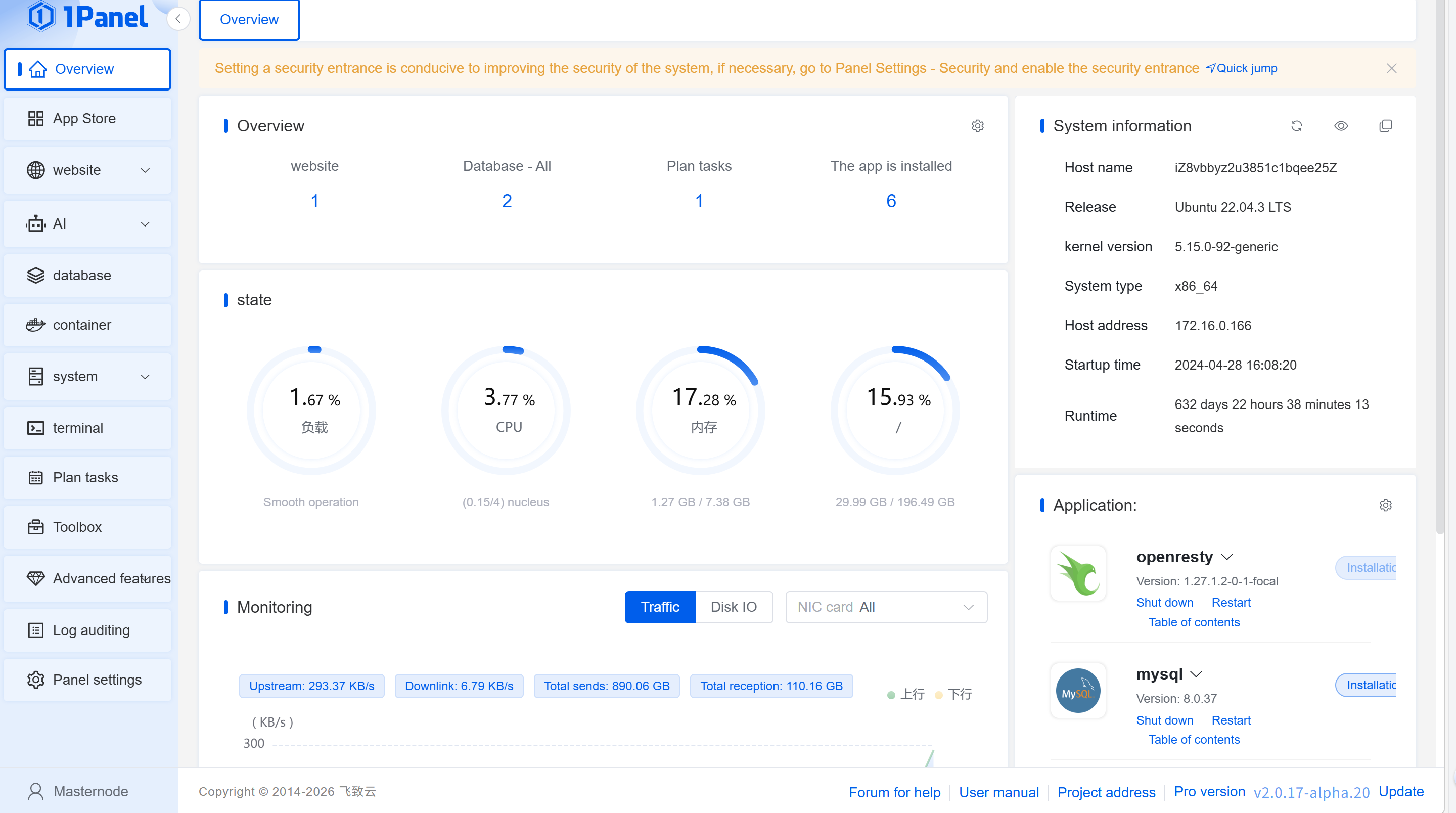The height and width of the screenshot is (813, 1456).
Task: Restart the mysql application
Action: click(x=1231, y=719)
